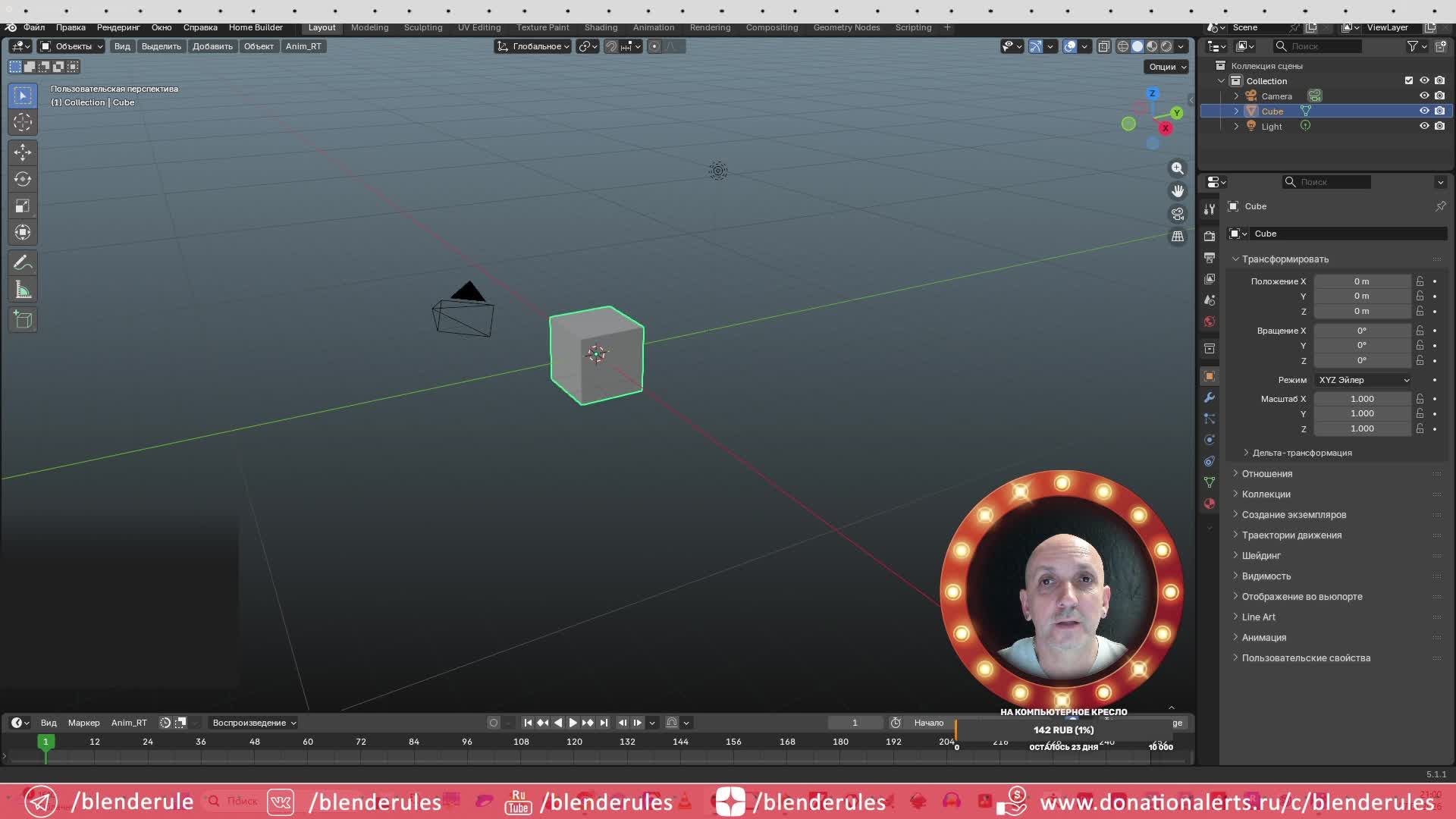Screen dimensions: 1456x819
Task: Hide Light in viewport via eye icon
Action: [1424, 126]
